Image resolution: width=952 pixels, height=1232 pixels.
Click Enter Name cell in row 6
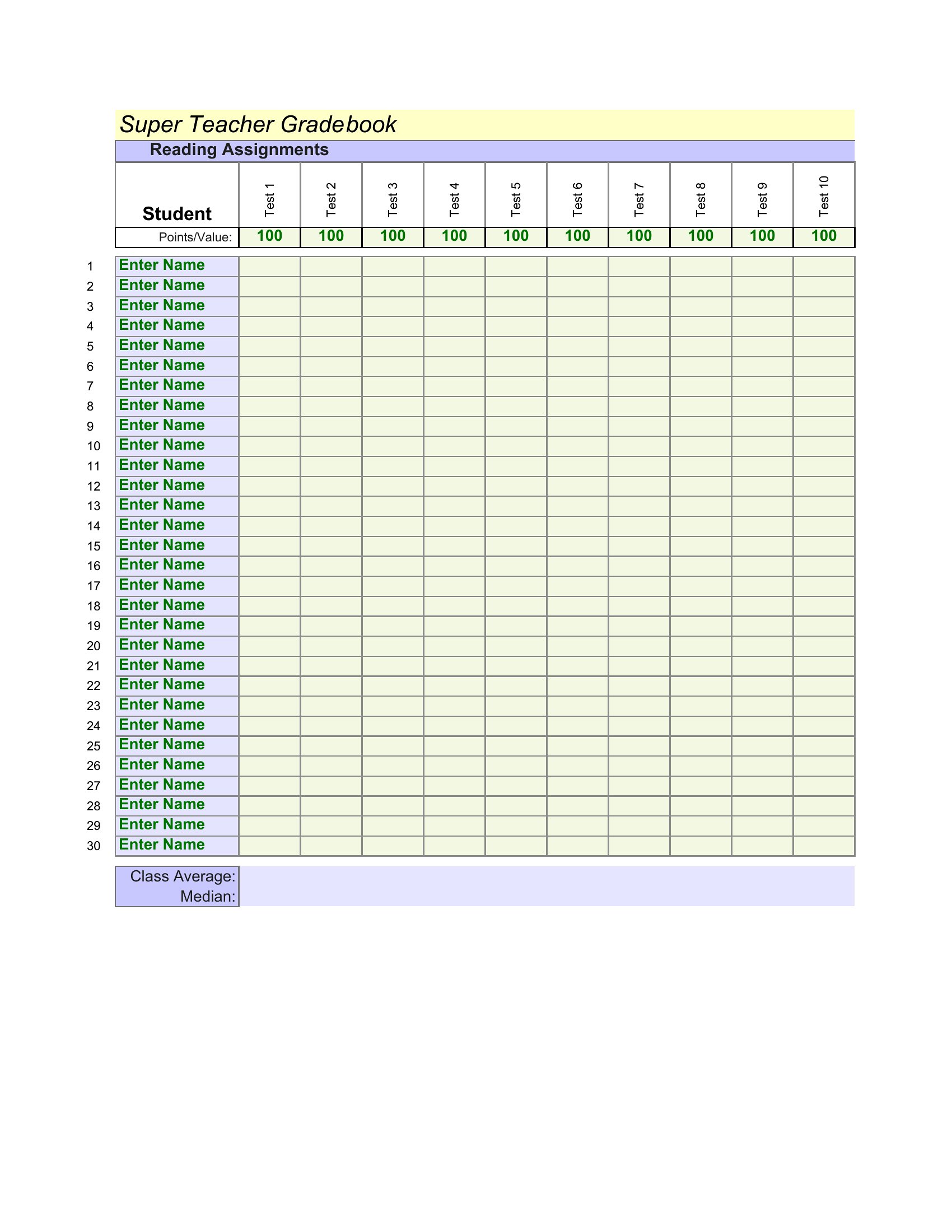[177, 366]
